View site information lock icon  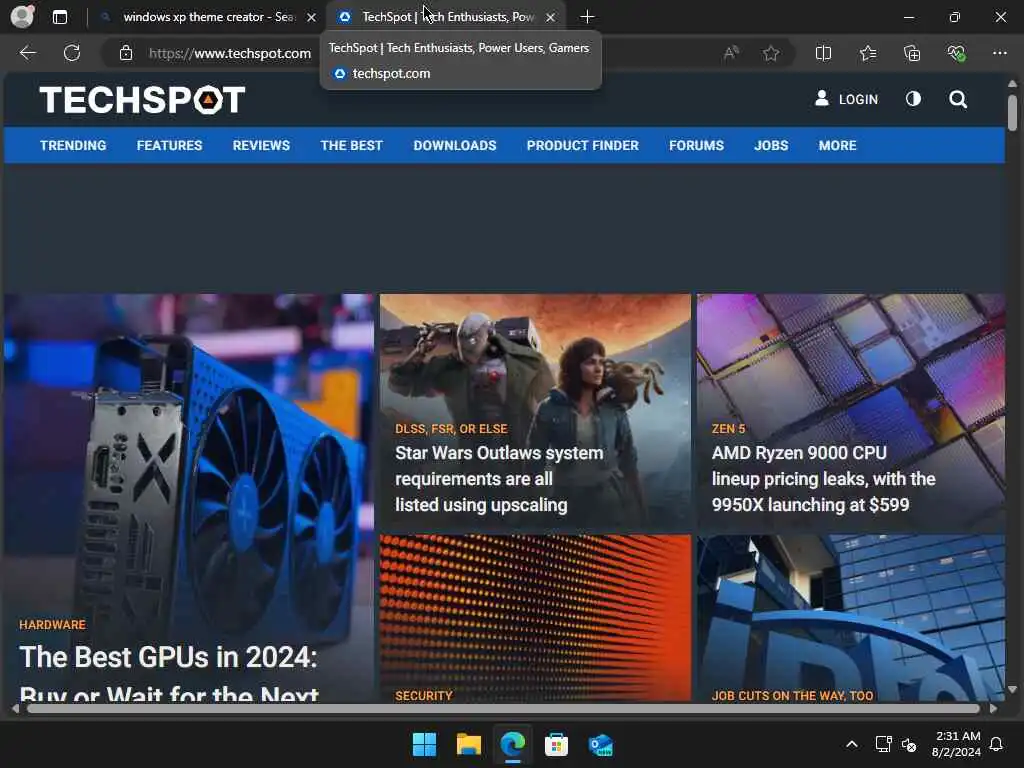pos(126,53)
